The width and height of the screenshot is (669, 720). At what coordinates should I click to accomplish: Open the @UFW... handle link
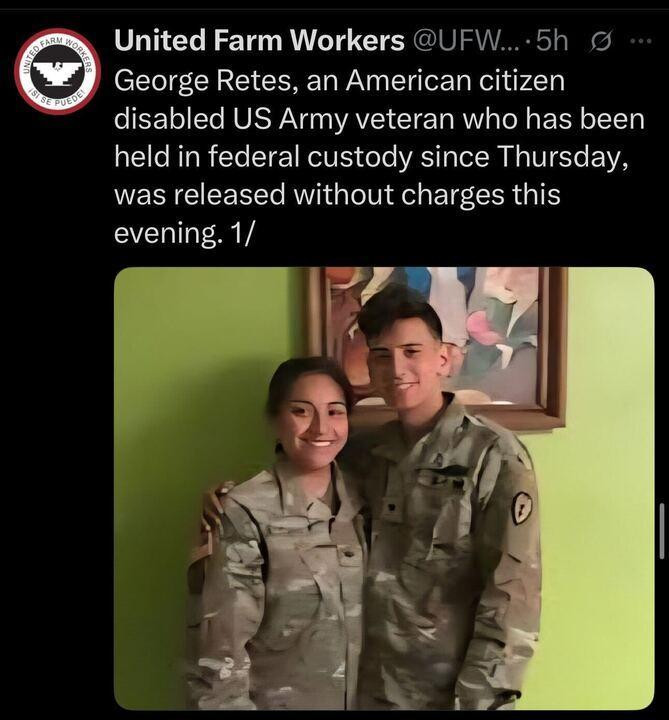click(x=467, y=41)
